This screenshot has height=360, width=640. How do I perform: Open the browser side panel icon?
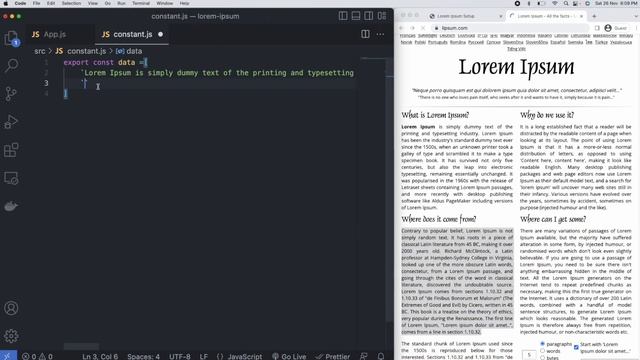point(597,28)
